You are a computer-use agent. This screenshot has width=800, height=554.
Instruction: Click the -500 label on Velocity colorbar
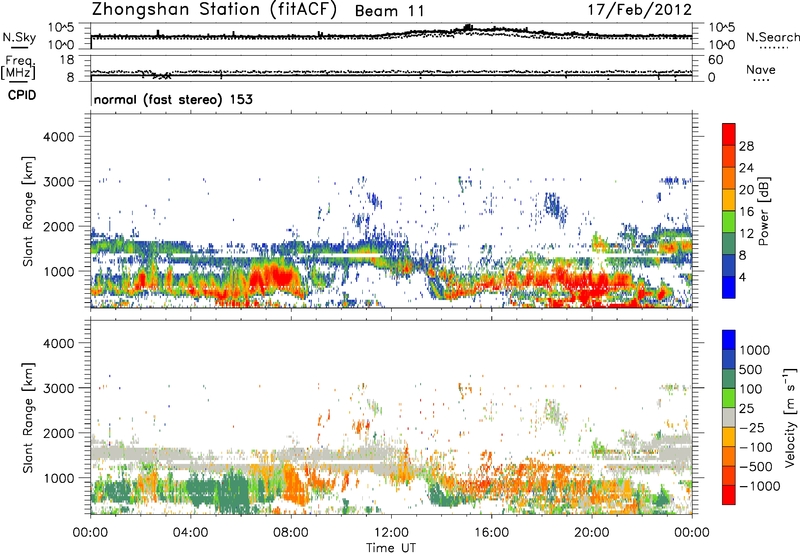756,467
